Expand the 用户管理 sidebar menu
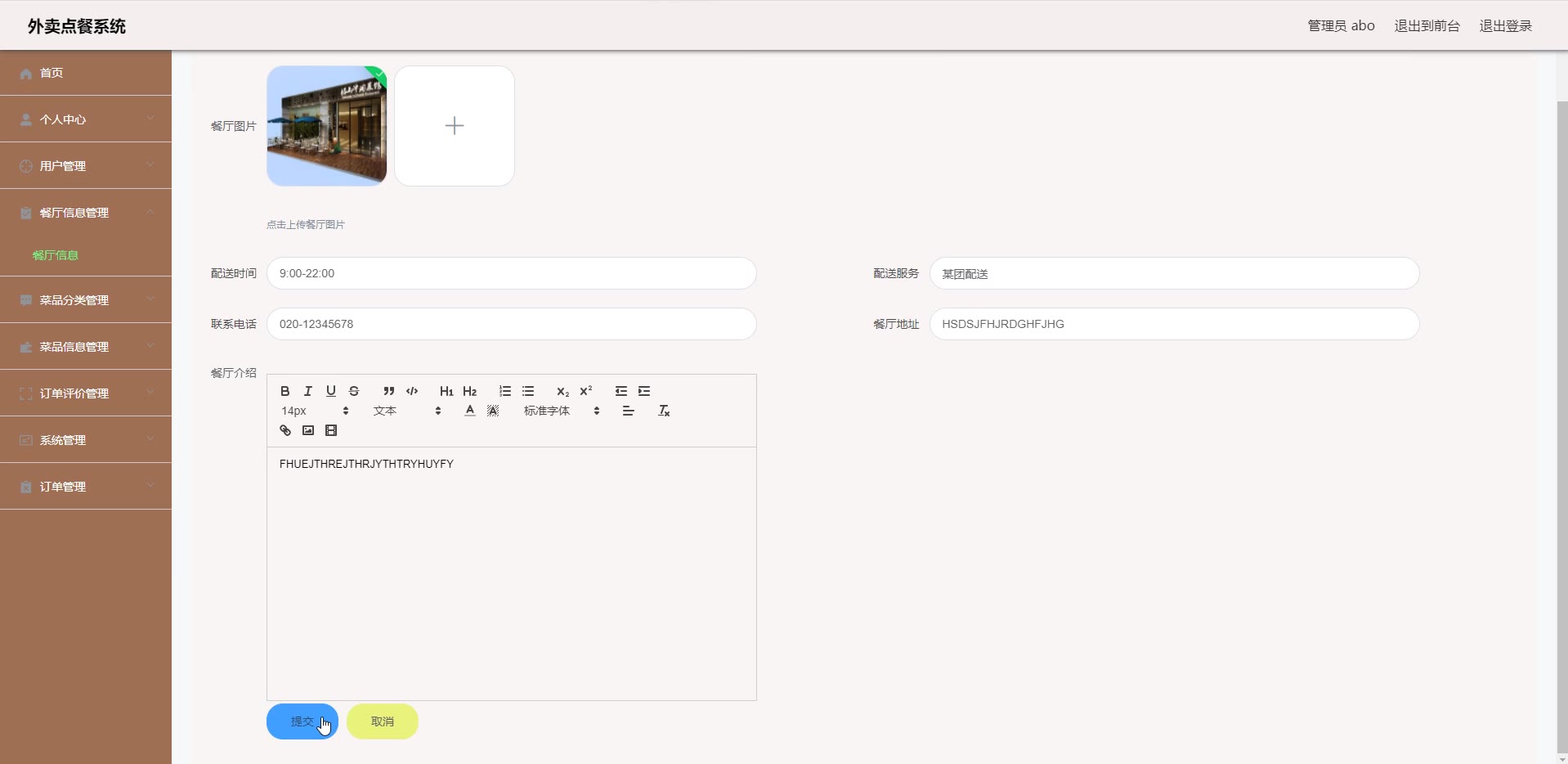The image size is (1568, 764). coord(86,166)
